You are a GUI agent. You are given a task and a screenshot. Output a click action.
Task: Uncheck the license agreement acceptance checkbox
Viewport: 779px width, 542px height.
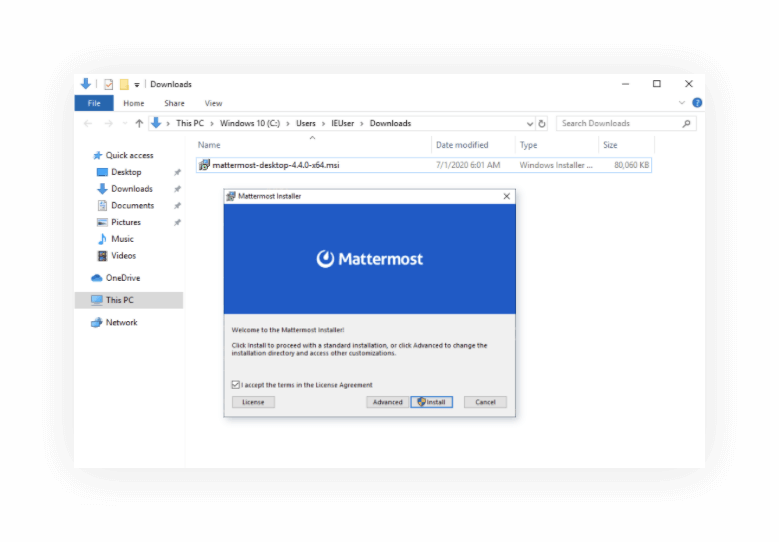[x=235, y=385]
